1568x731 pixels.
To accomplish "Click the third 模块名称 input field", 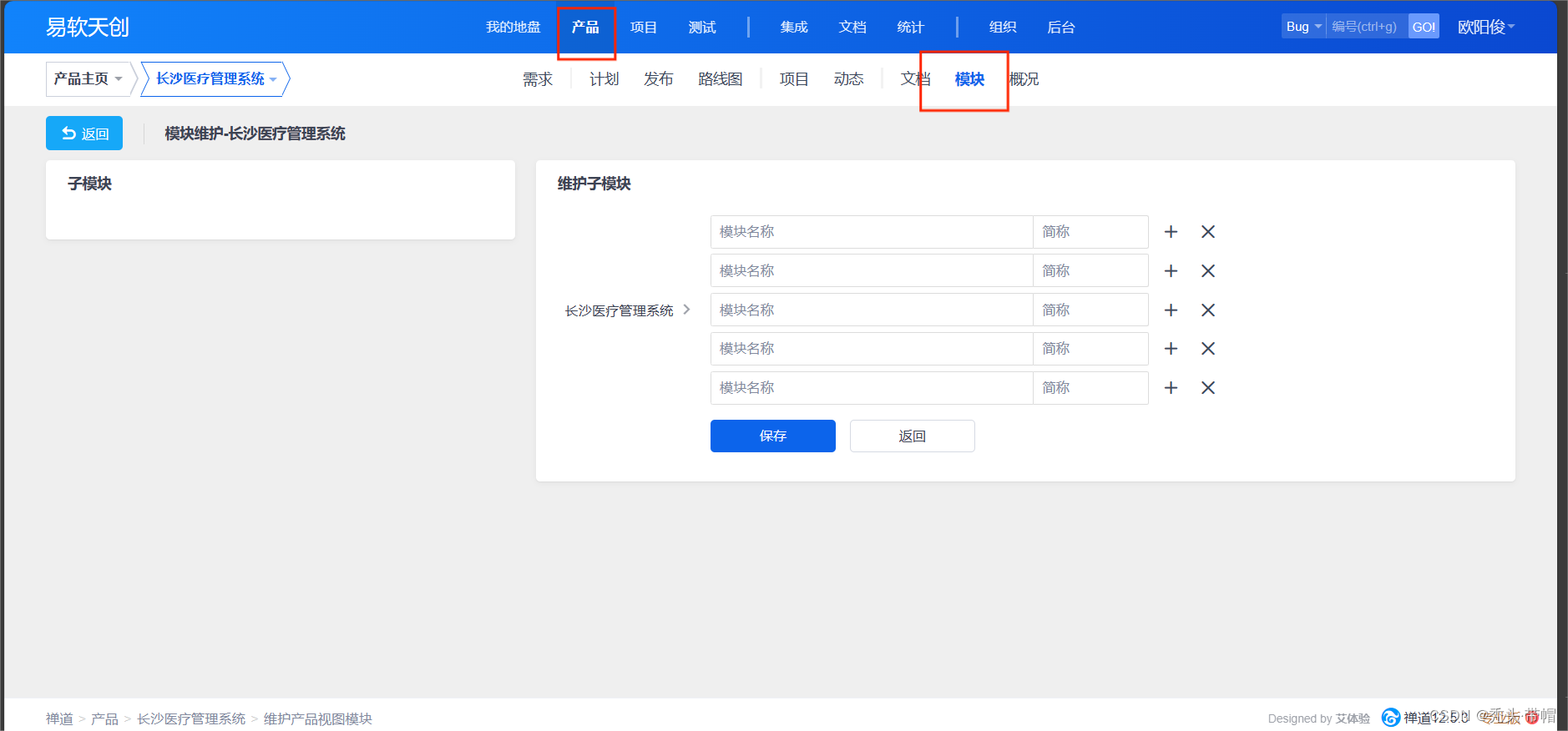I will (x=872, y=310).
